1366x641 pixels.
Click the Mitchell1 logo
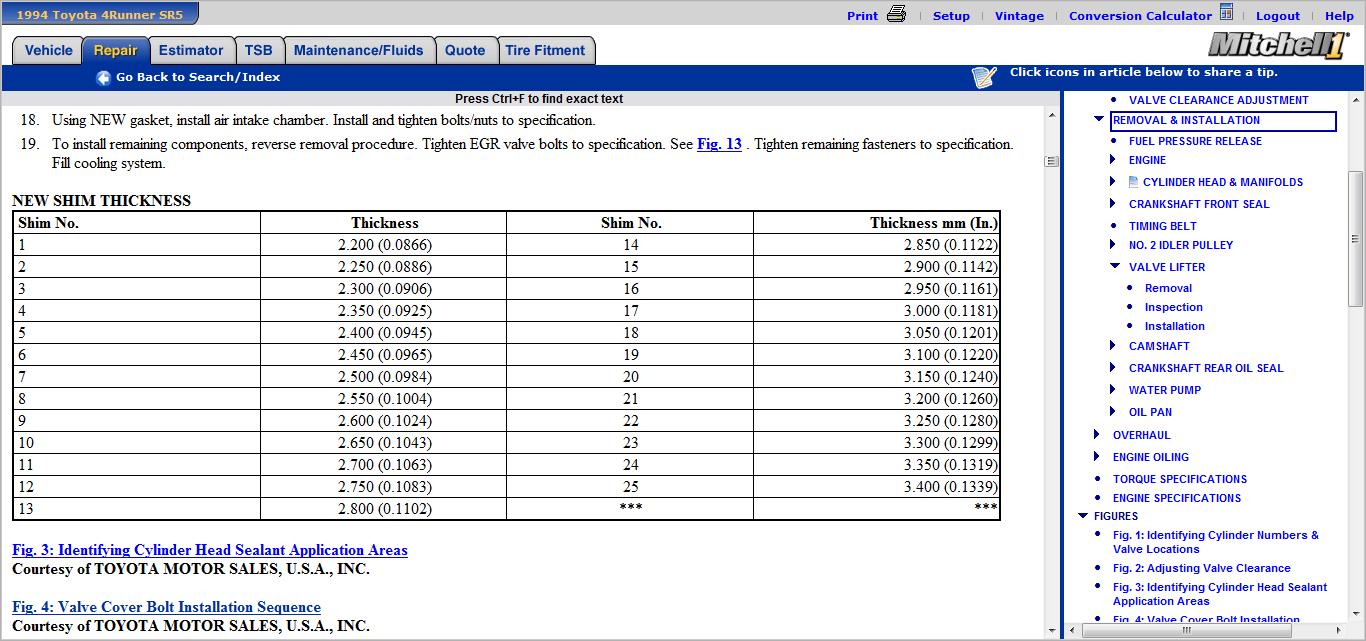1278,45
